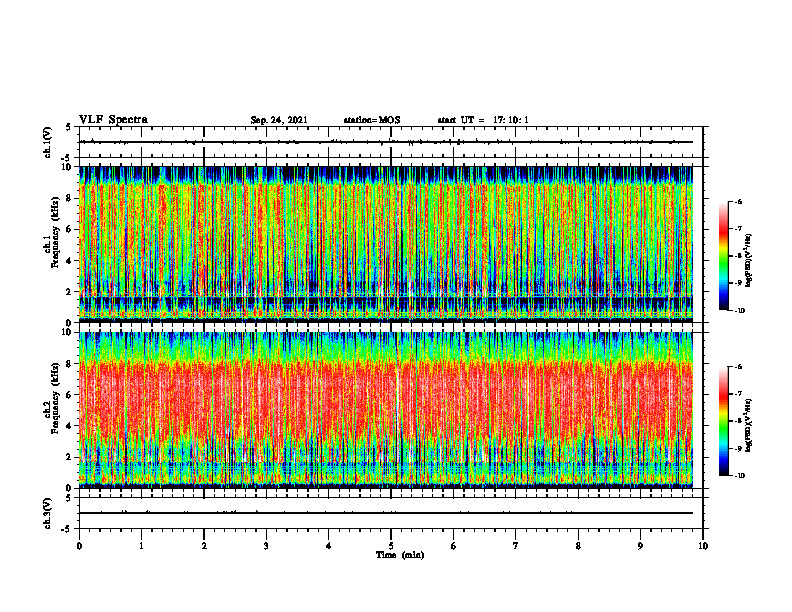792x612 pixels.
Task: Click the "Time (min)" axis label
Action: coord(400,555)
